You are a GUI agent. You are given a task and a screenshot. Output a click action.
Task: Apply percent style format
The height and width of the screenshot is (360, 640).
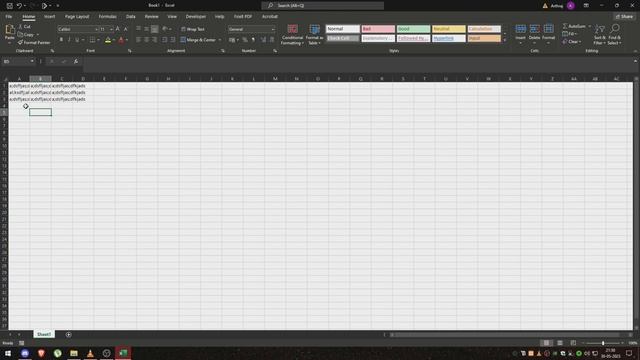coord(245,40)
